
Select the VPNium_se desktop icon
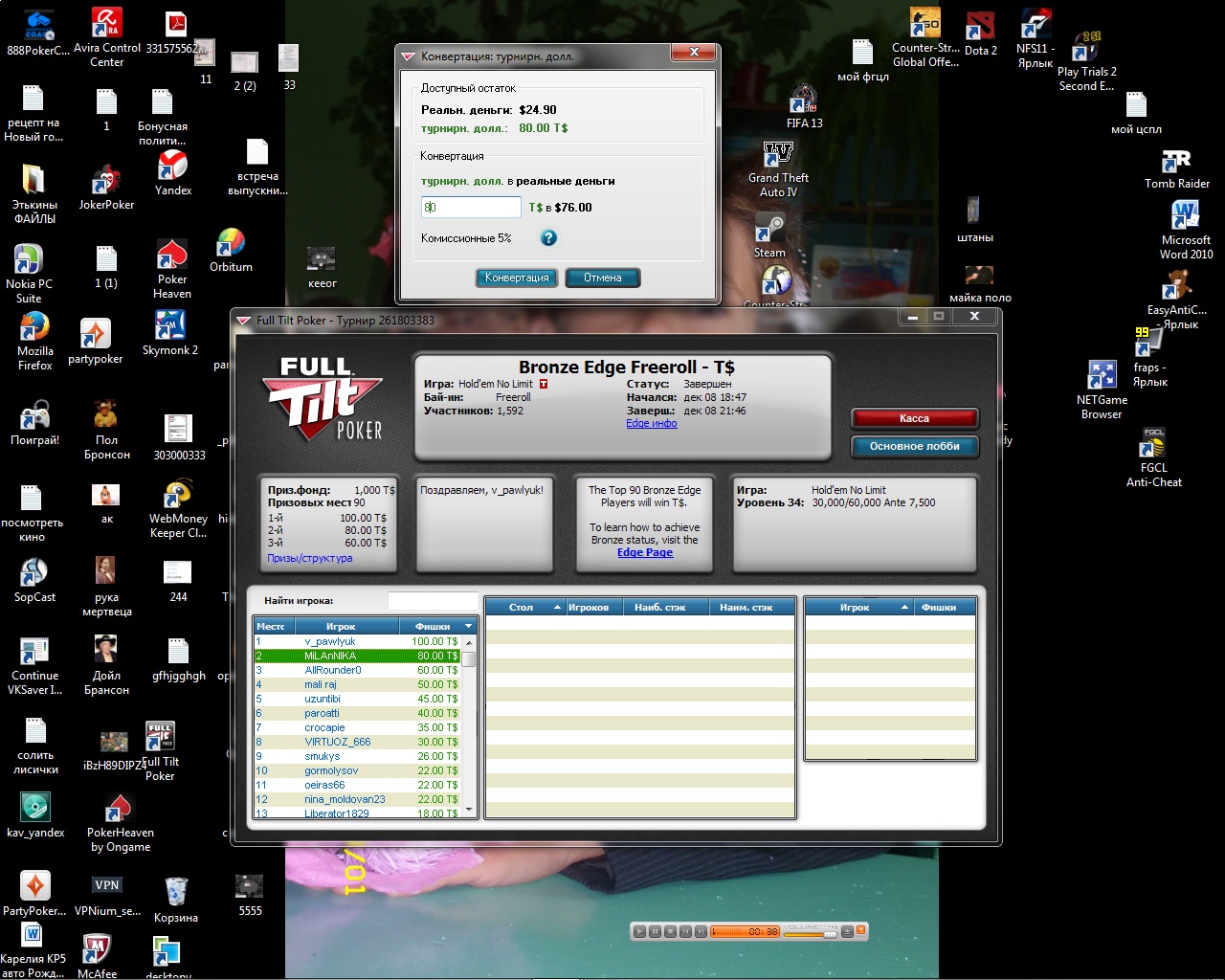(107, 896)
